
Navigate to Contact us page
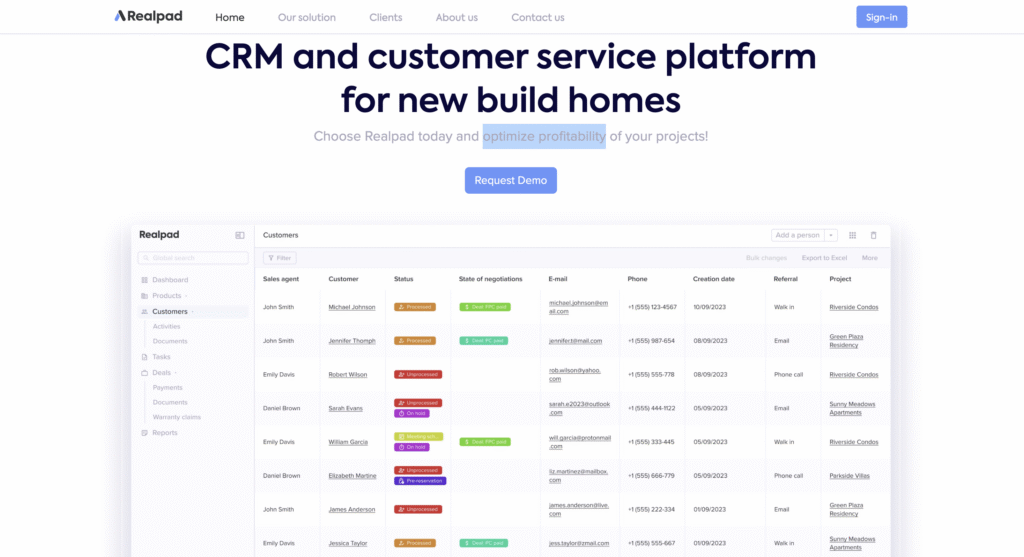537,17
